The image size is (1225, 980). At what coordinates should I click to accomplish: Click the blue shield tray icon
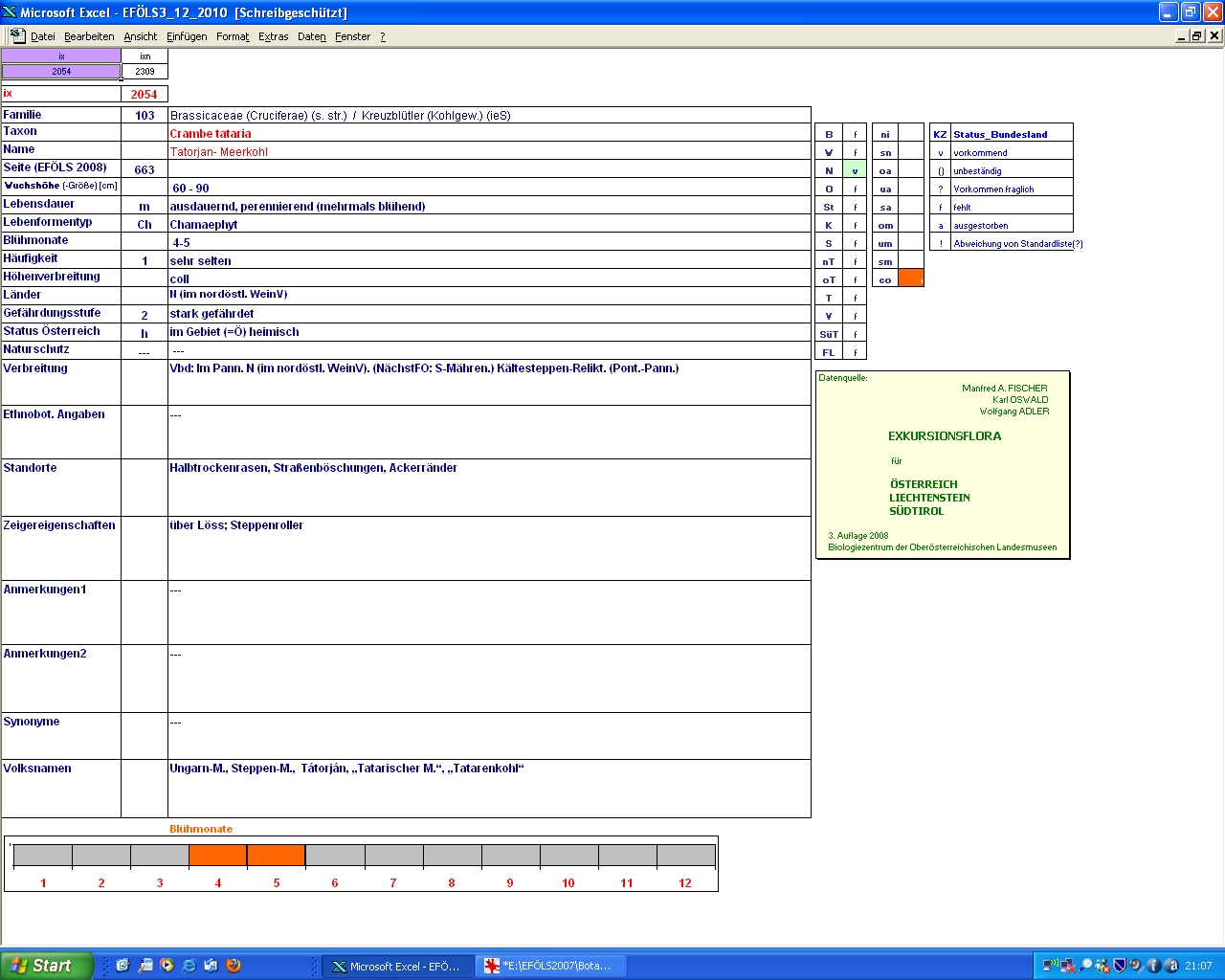(1119, 966)
